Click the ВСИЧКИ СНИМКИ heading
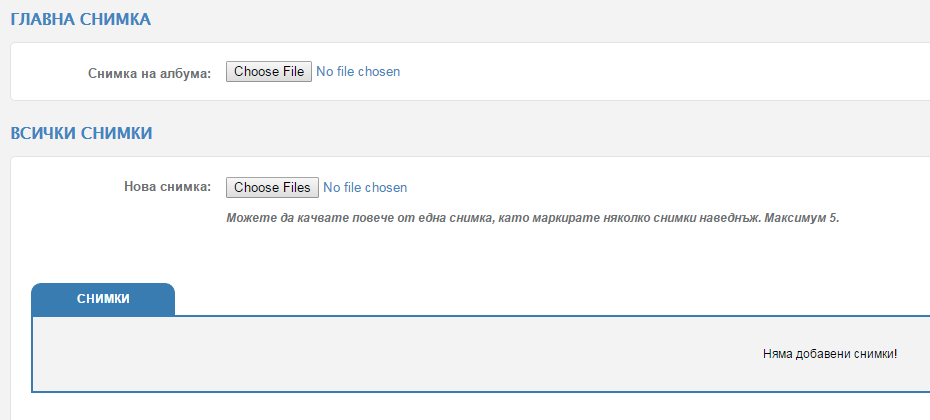Screen dimensions: 930x420 81,133
